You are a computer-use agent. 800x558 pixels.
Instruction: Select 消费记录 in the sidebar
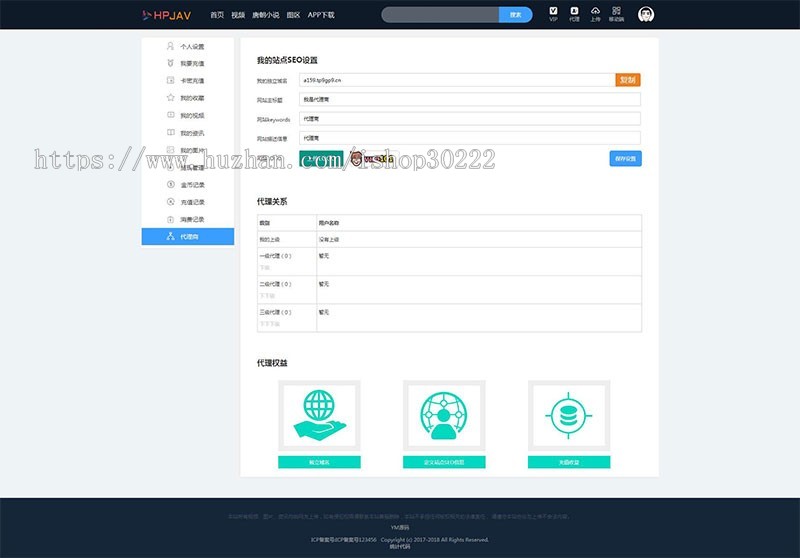pos(188,219)
